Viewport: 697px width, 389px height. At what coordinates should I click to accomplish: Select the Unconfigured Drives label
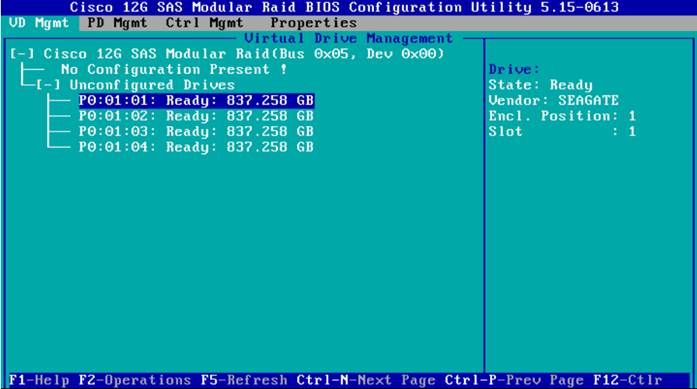152,85
